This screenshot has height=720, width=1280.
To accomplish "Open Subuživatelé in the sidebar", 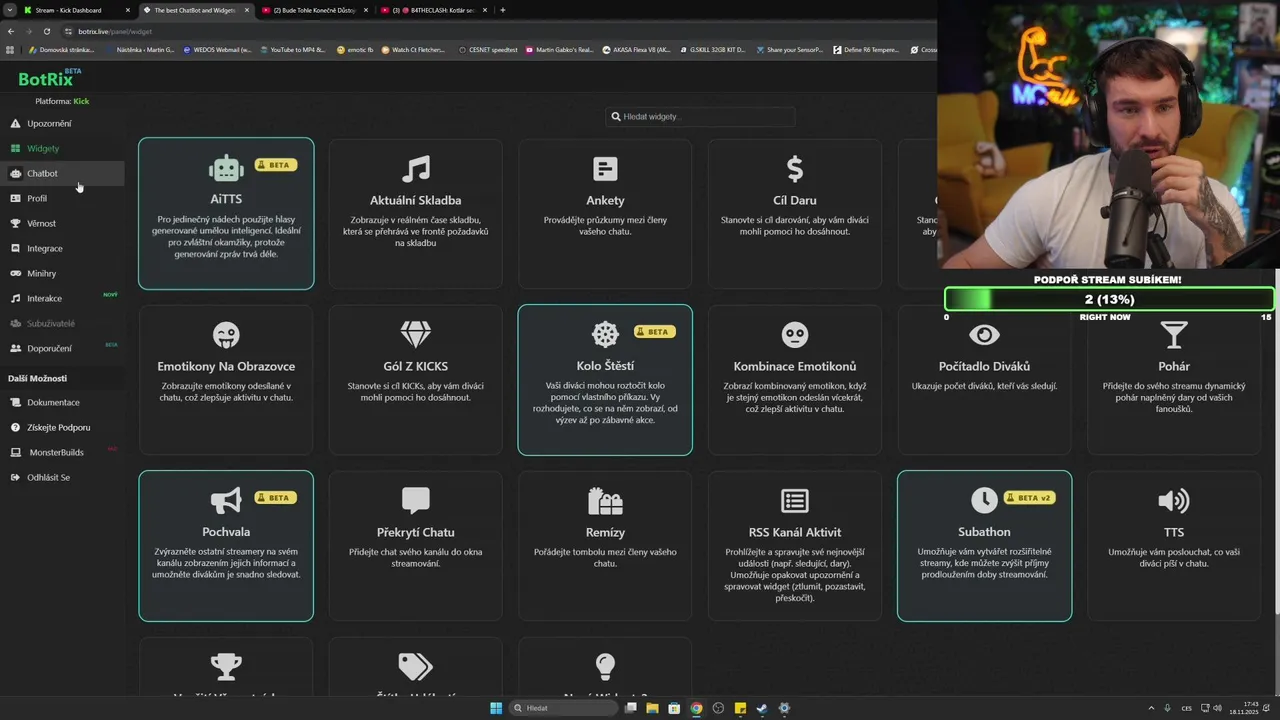I will tap(62, 323).
